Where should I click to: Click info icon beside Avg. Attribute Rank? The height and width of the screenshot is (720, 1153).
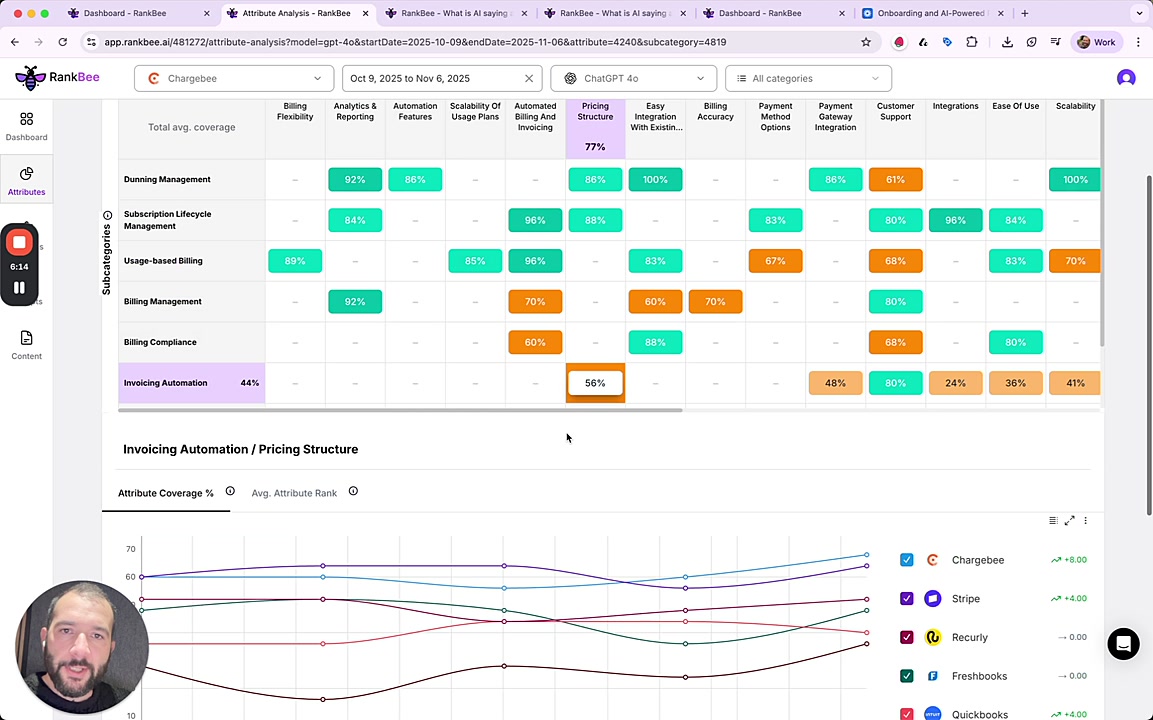pos(353,492)
